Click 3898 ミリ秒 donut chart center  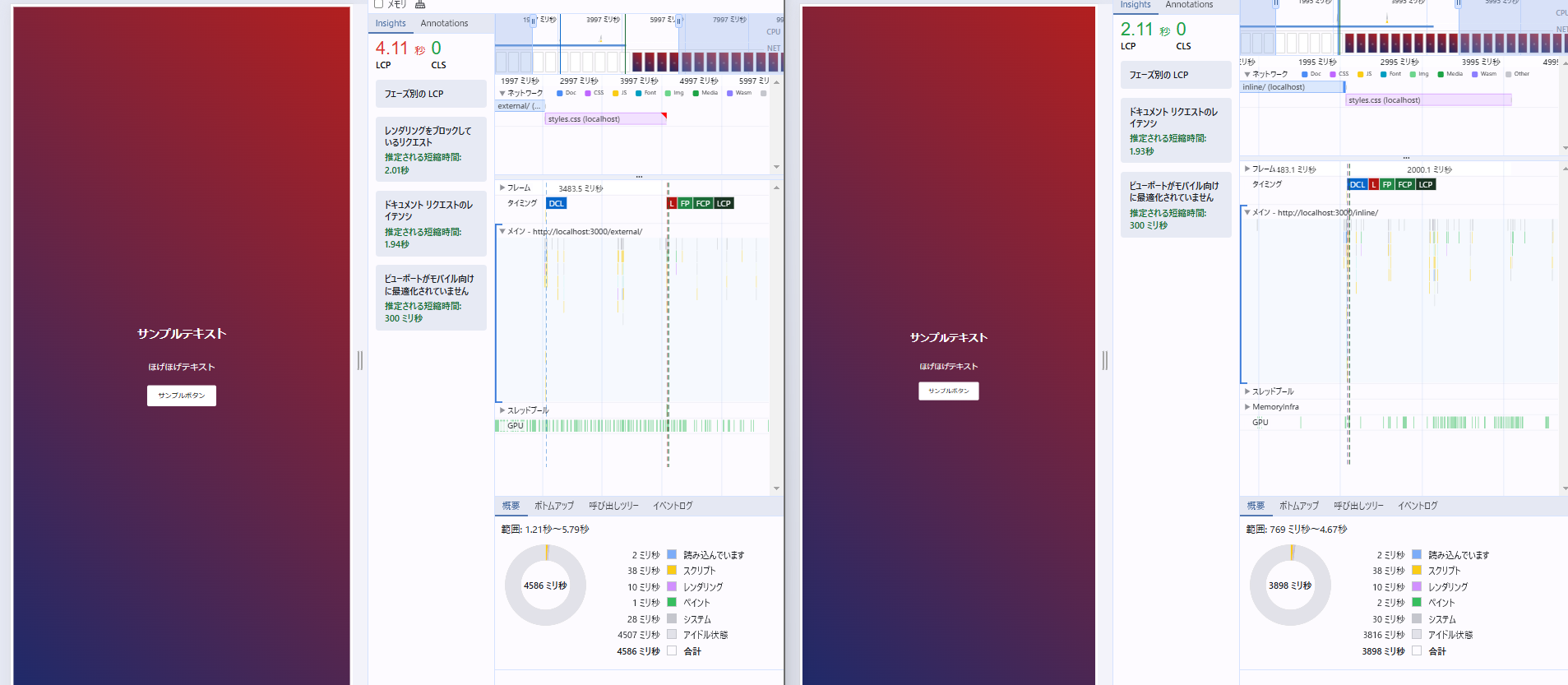(1290, 585)
